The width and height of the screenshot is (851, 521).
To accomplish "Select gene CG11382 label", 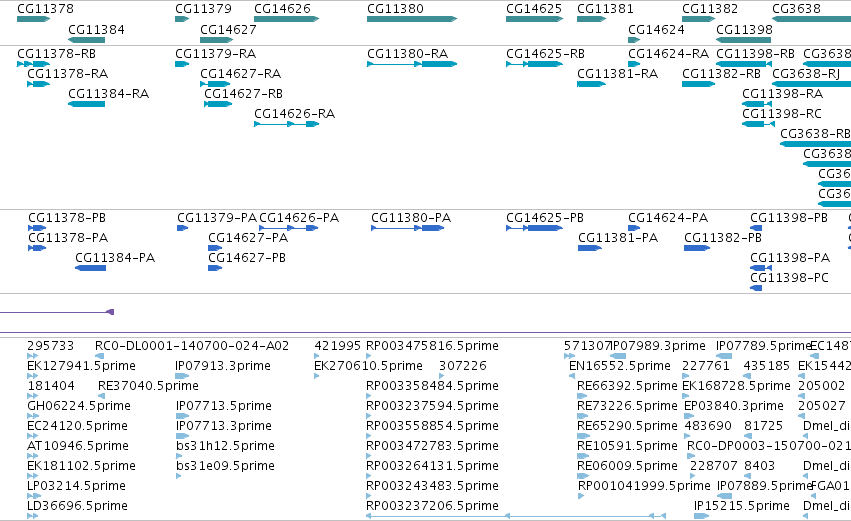I will [710, 9].
